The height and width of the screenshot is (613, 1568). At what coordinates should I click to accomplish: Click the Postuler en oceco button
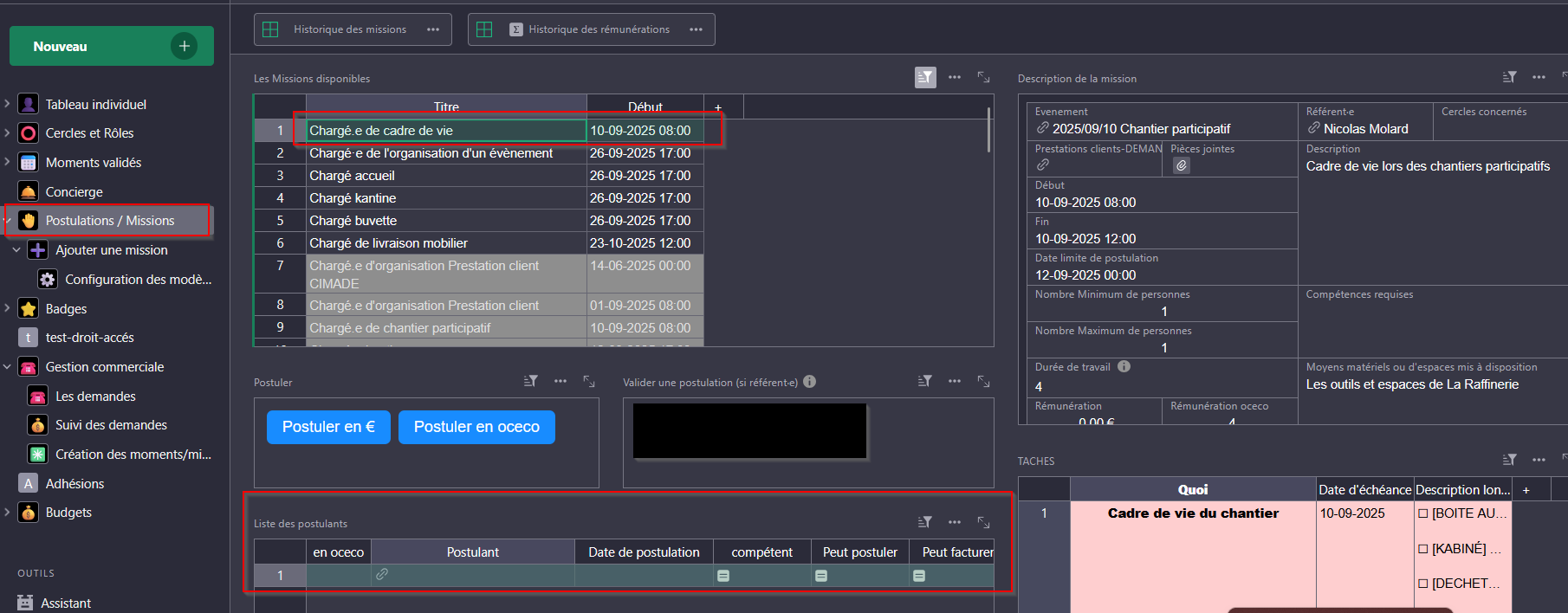476,427
